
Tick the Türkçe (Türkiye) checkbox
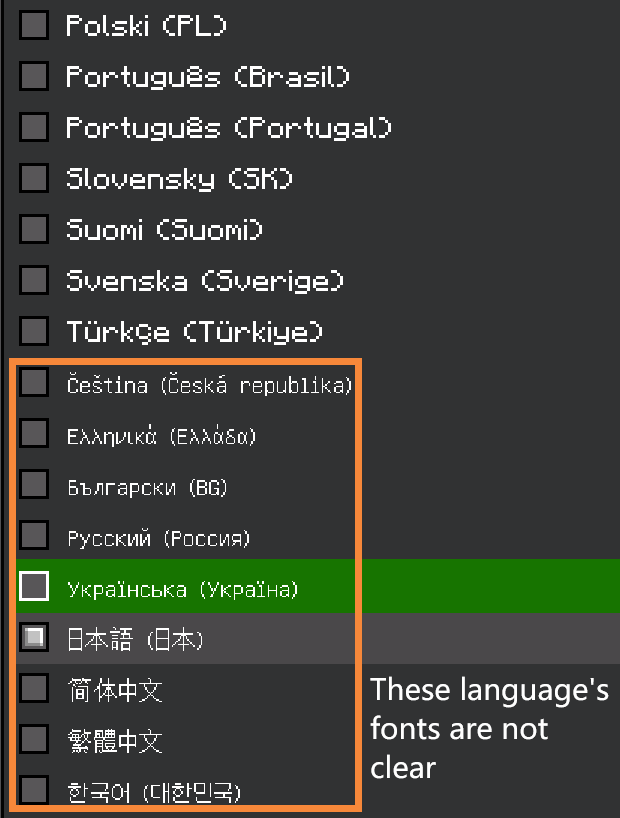34,331
